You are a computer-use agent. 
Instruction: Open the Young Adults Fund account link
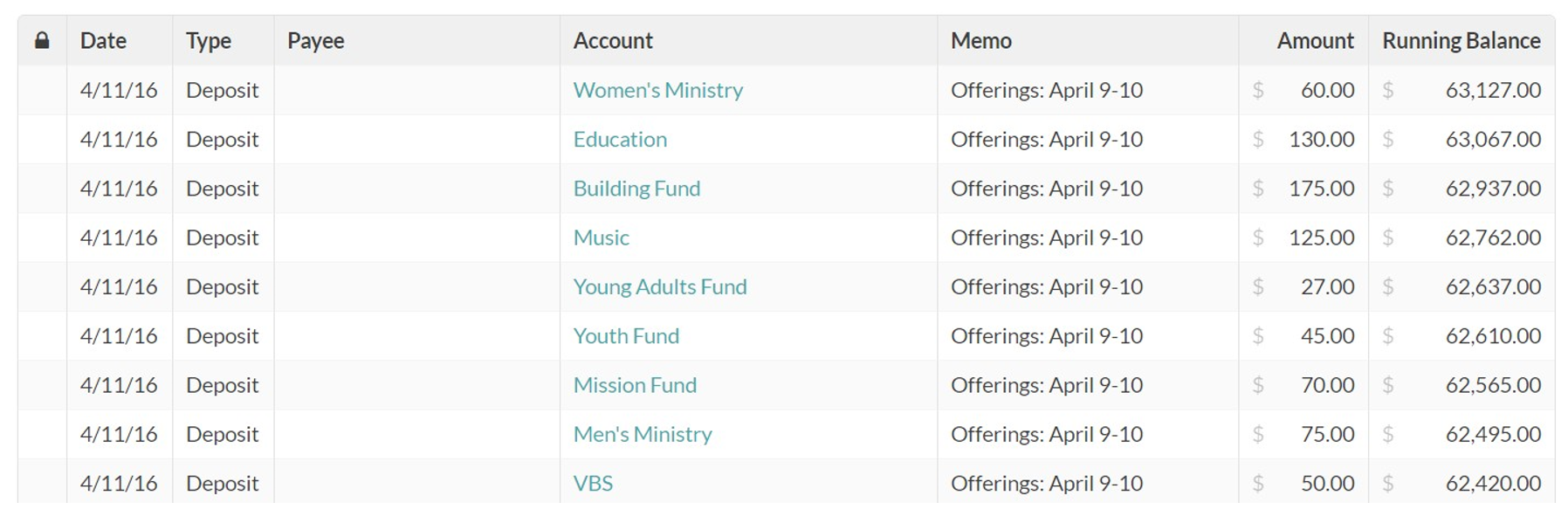coord(660,286)
